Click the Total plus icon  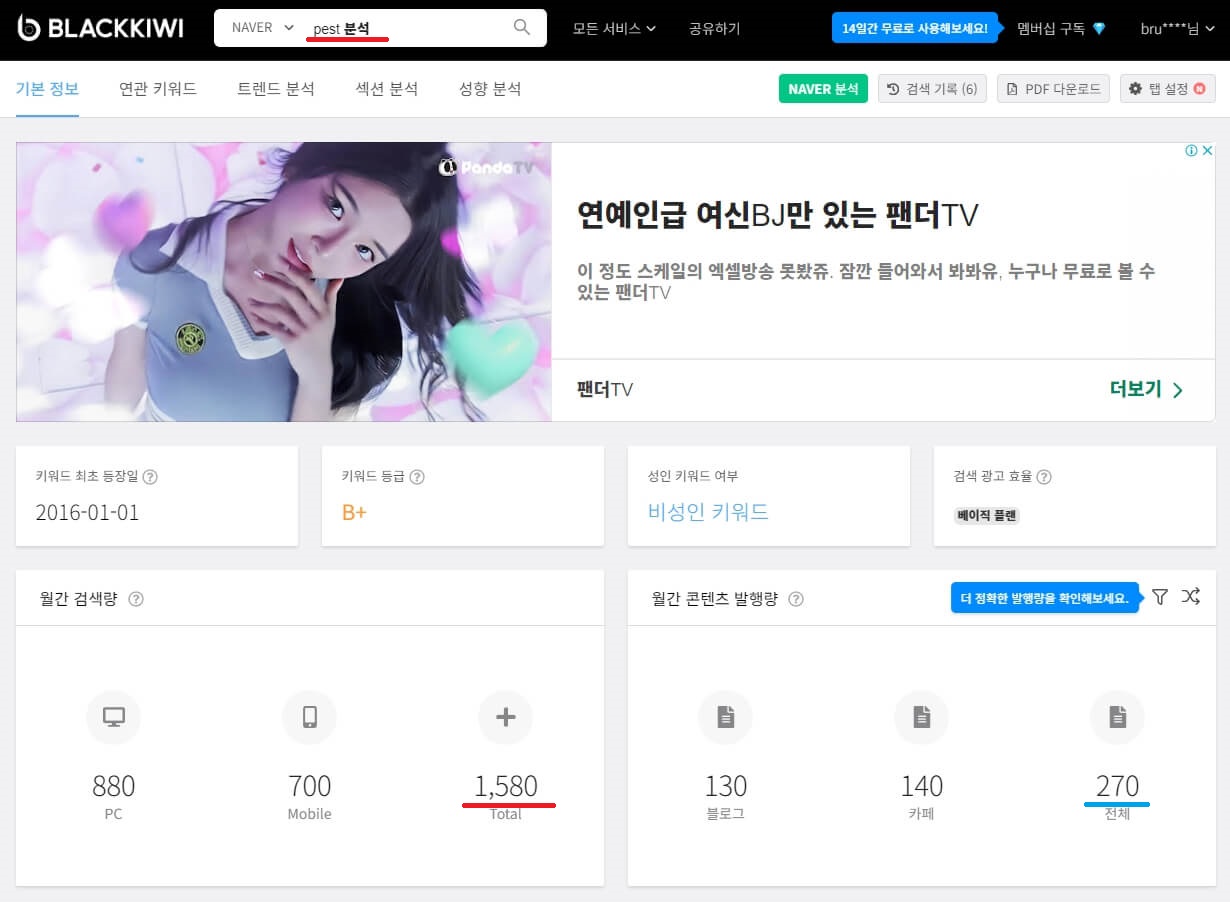tap(506, 717)
